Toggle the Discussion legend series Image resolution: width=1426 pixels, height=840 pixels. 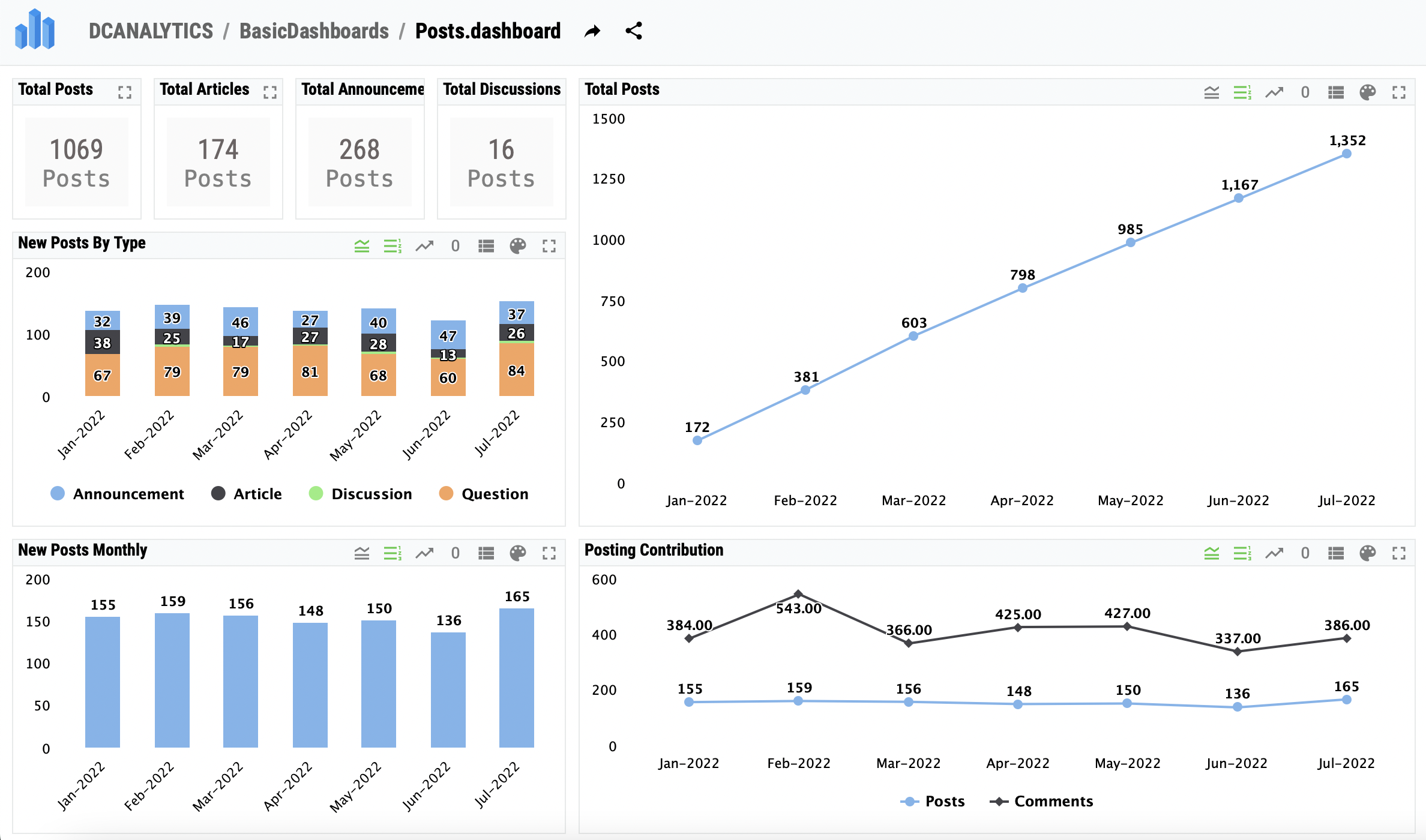(x=361, y=494)
